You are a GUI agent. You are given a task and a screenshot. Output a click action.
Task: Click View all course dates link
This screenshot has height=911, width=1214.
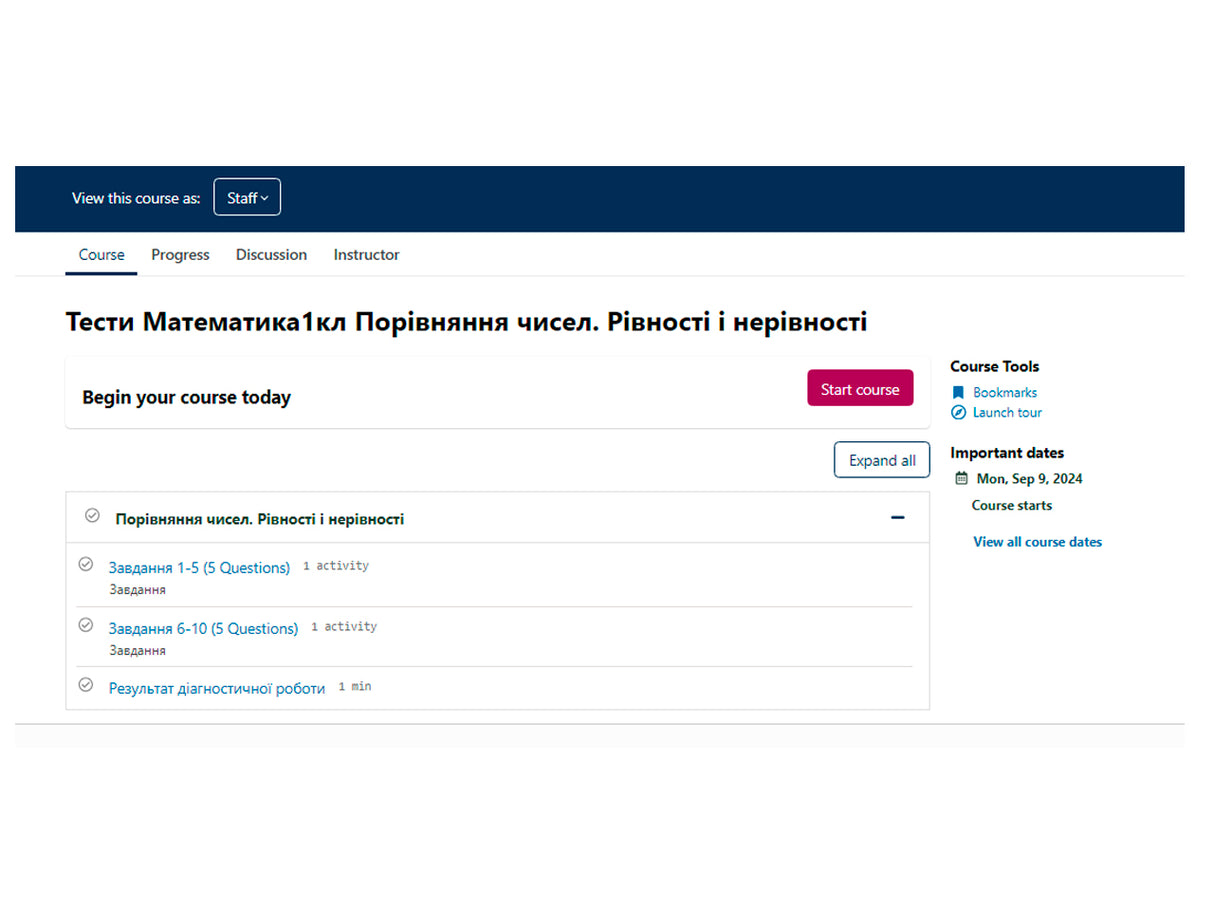coord(1037,542)
